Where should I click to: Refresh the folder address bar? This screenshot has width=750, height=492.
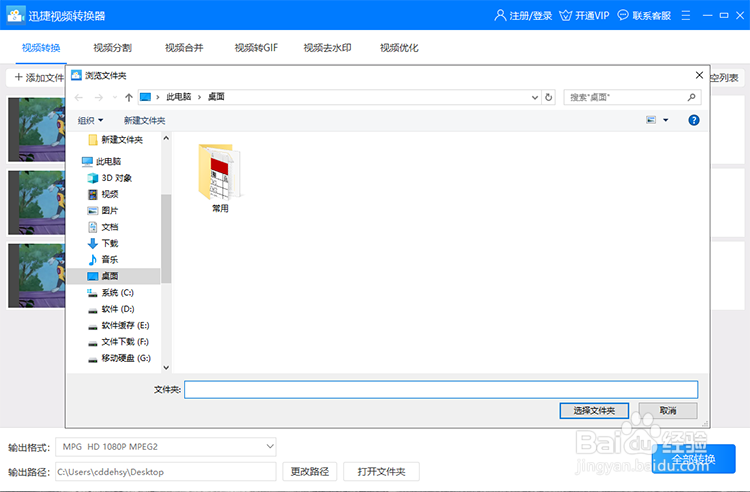[x=549, y=98]
